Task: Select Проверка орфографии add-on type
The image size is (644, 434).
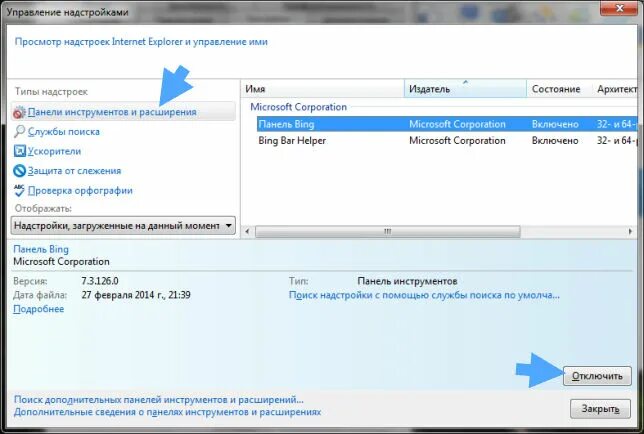Action: (80, 191)
